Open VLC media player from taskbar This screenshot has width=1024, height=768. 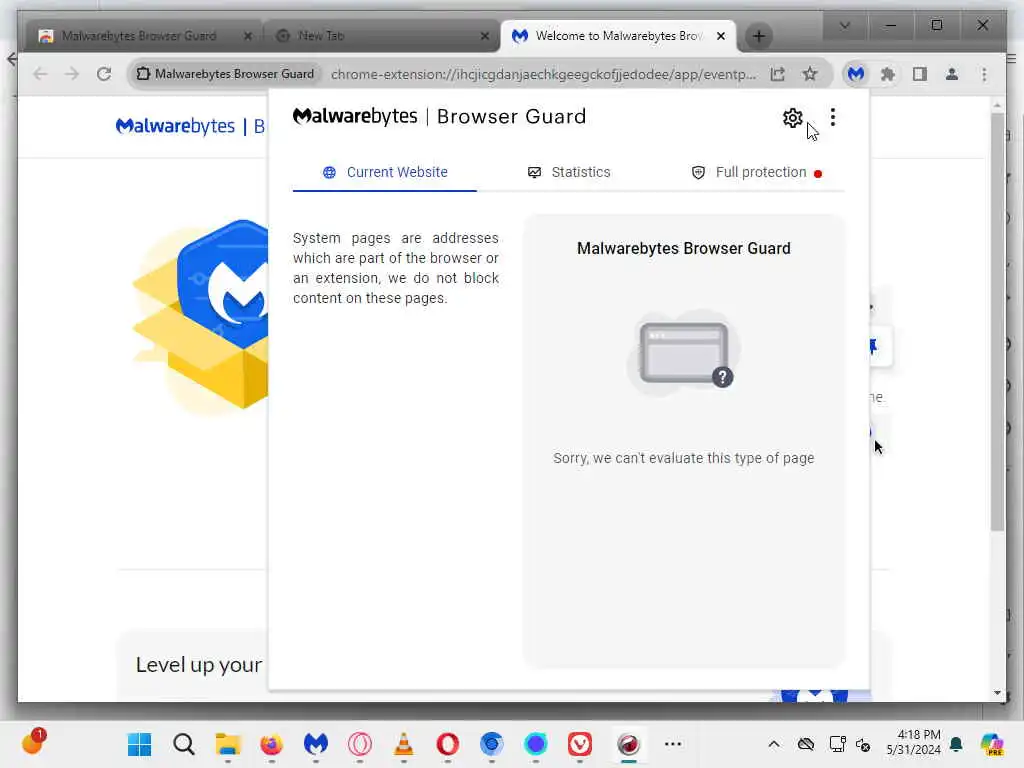pyautogui.click(x=404, y=744)
